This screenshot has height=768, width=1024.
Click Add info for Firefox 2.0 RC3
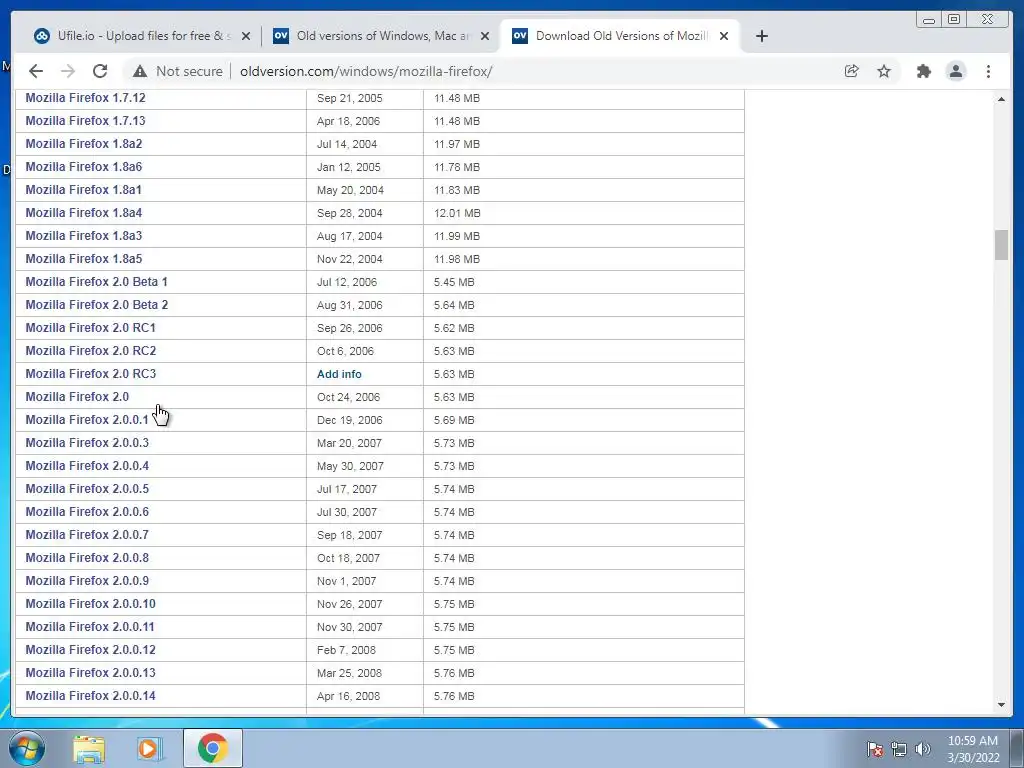[x=339, y=374]
